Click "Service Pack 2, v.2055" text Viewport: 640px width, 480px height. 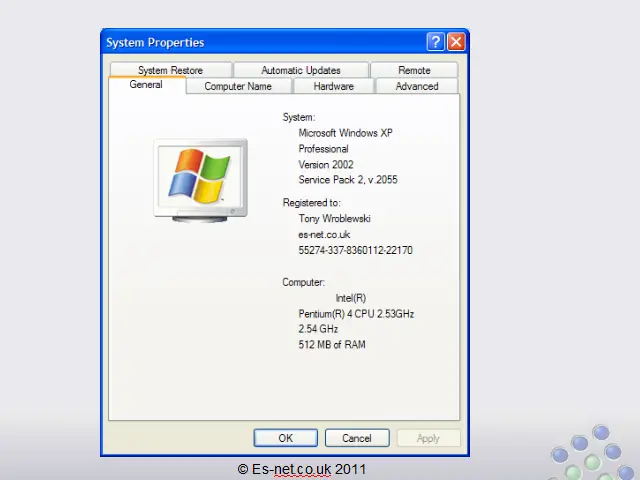point(348,180)
